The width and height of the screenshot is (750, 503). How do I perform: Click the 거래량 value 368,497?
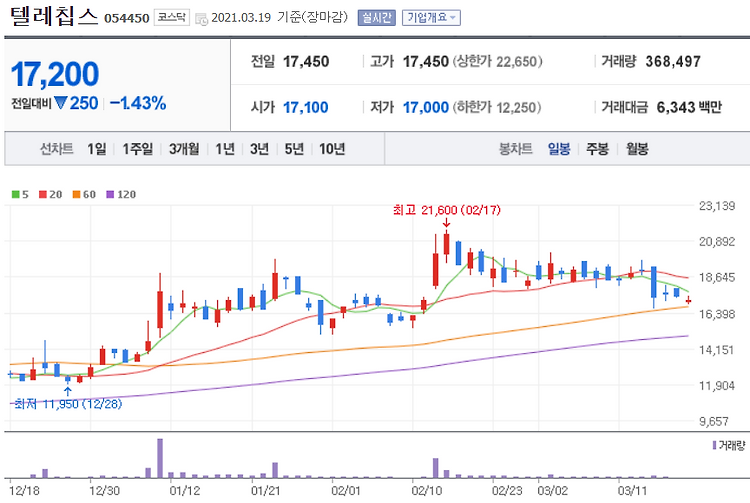pyautogui.click(x=673, y=62)
